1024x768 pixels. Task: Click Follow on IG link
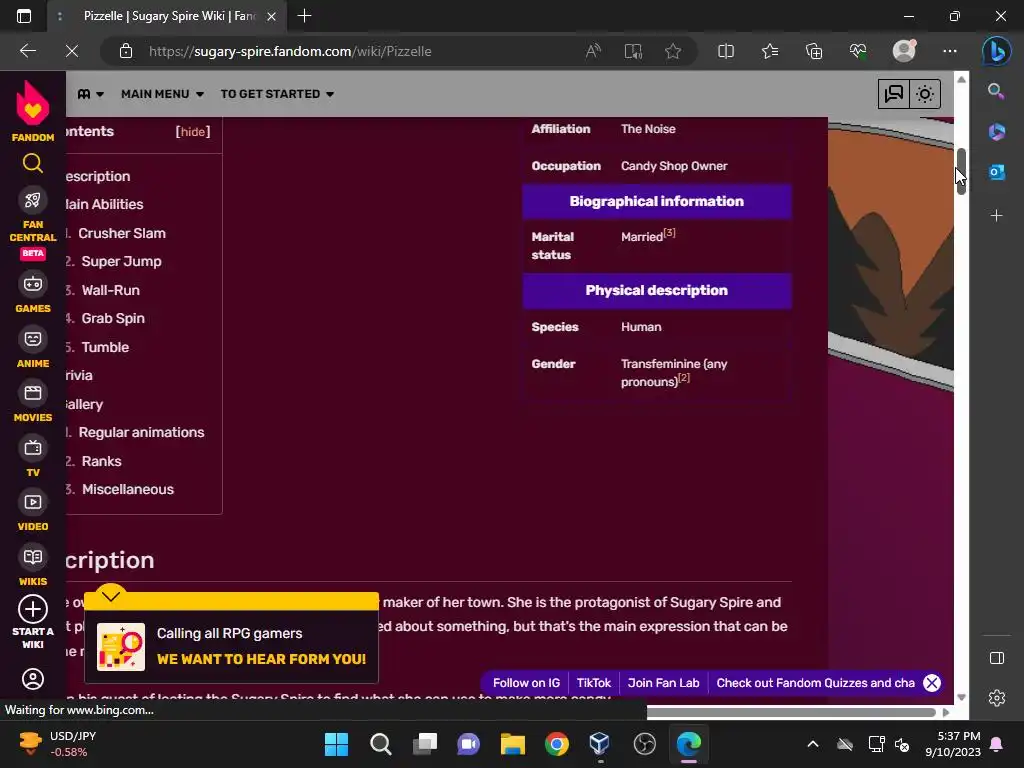coord(526,683)
